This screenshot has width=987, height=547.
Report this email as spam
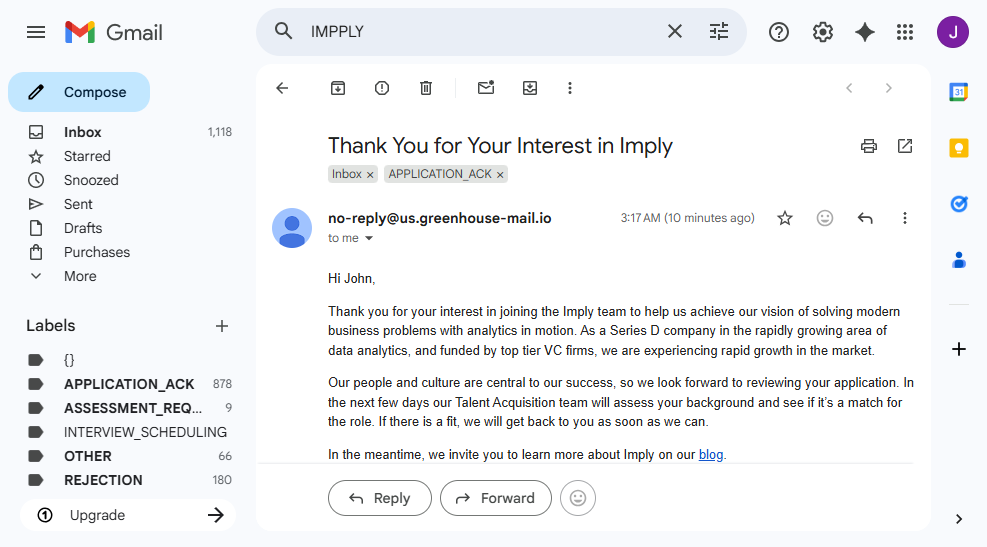382,88
